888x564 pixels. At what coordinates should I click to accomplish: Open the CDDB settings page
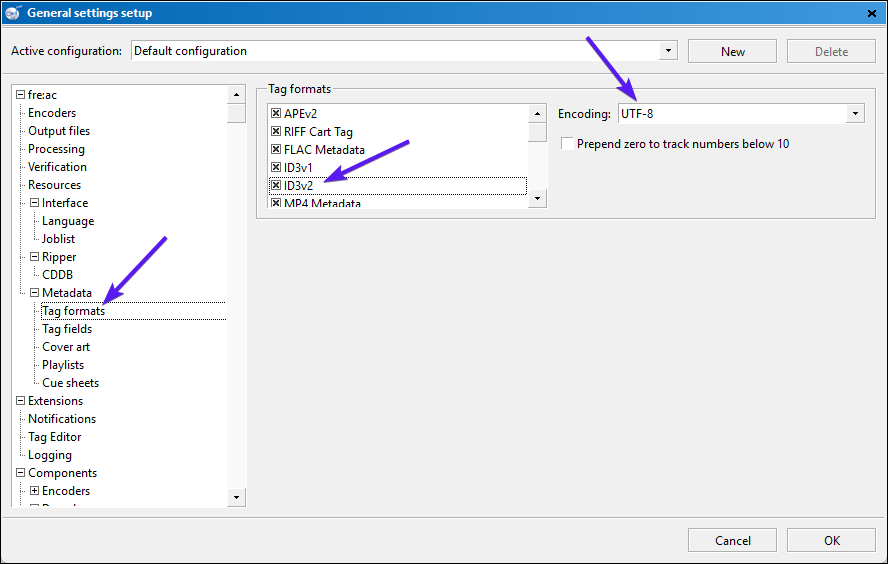click(x=57, y=275)
